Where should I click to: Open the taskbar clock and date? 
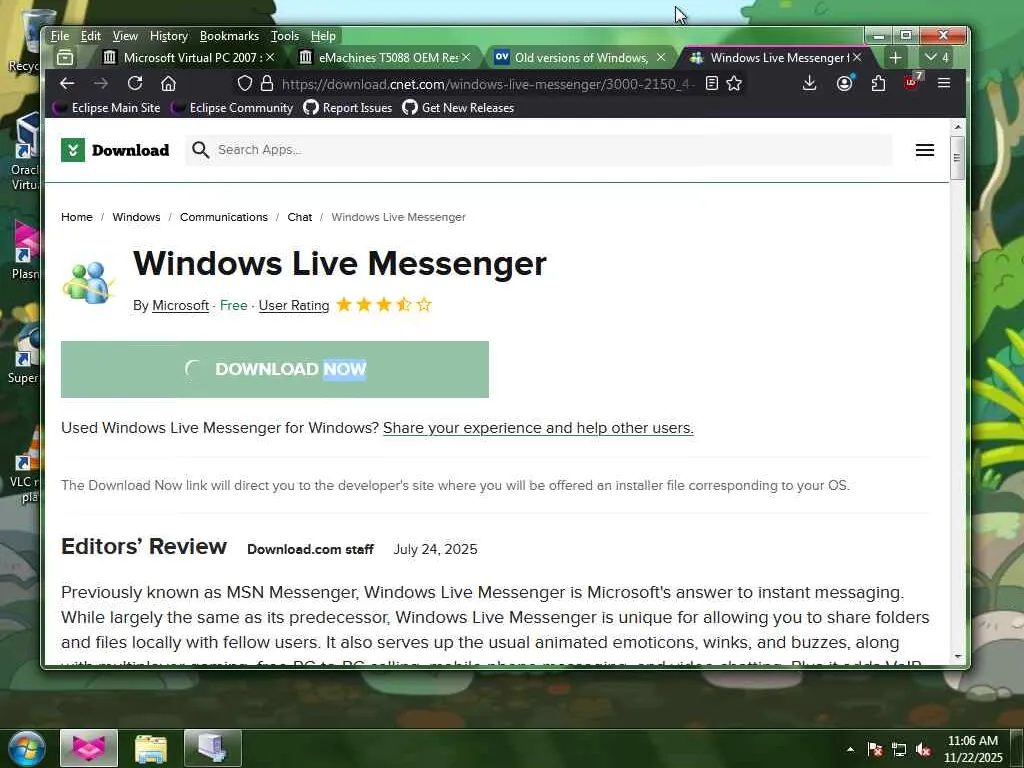[x=973, y=749]
